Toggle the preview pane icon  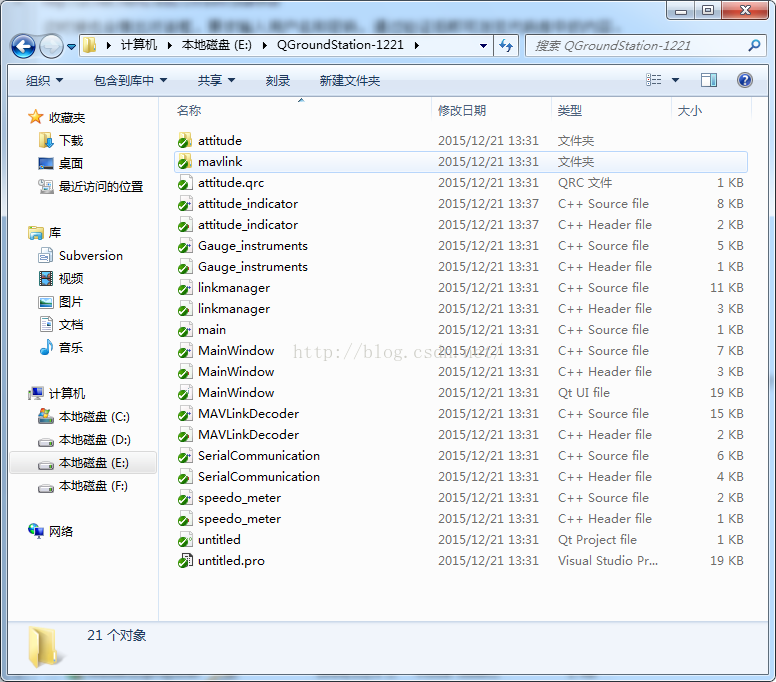(x=709, y=80)
